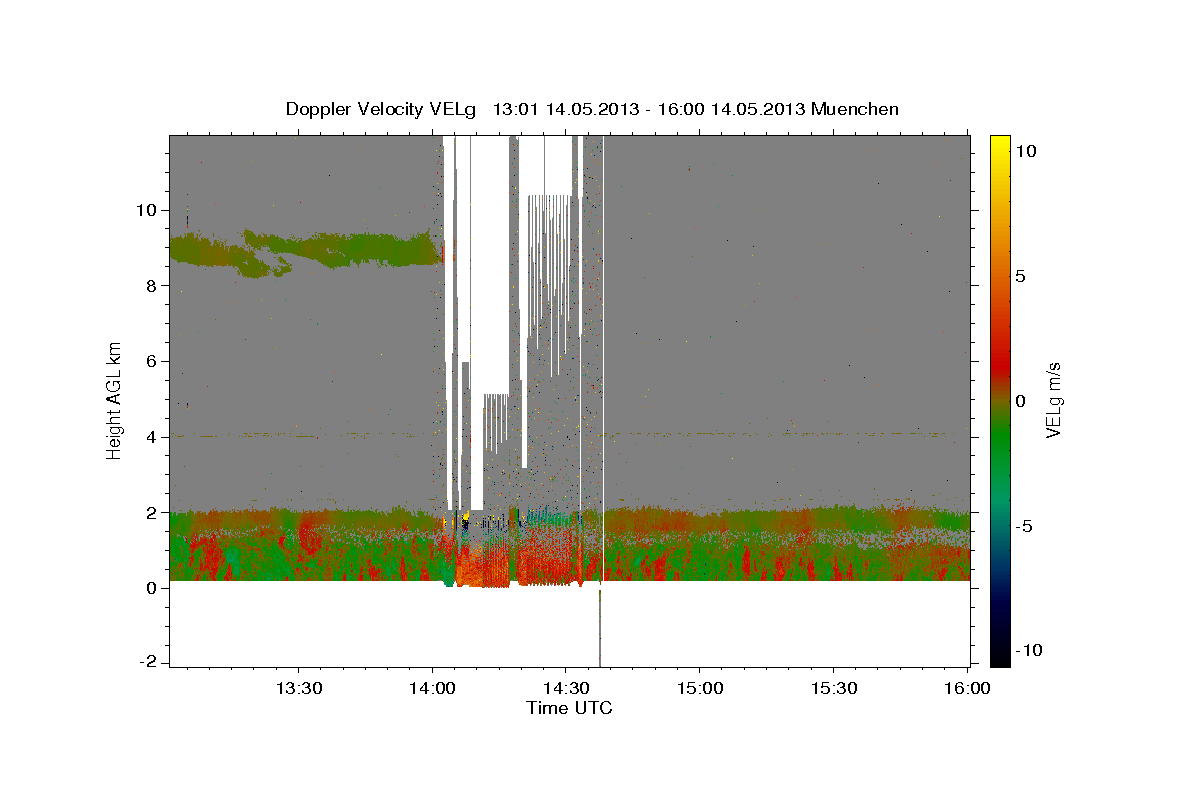Click the height axis label 2

click(153, 513)
